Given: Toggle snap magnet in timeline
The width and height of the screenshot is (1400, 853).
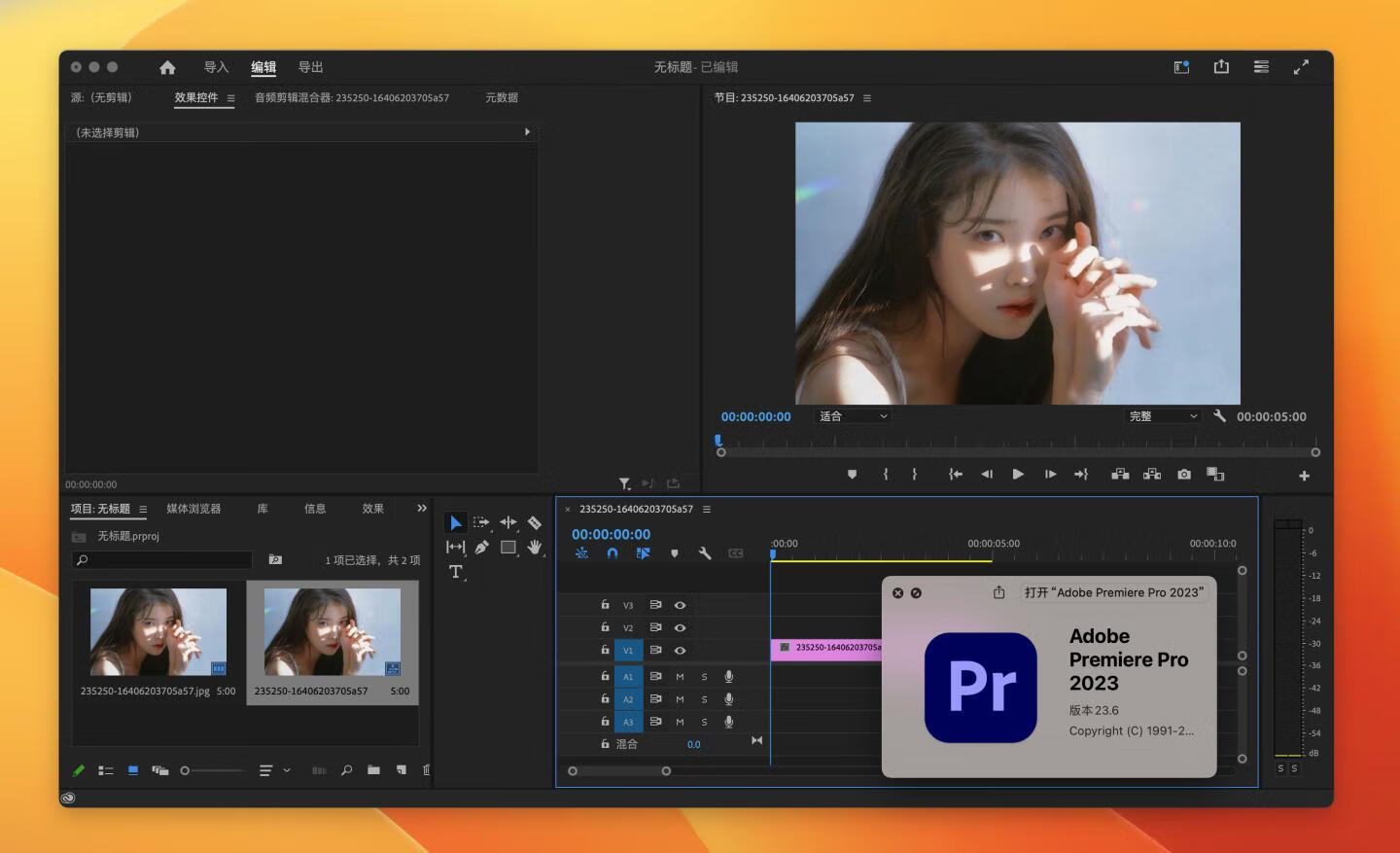Looking at the screenshot, I should (x=612, y=553).
